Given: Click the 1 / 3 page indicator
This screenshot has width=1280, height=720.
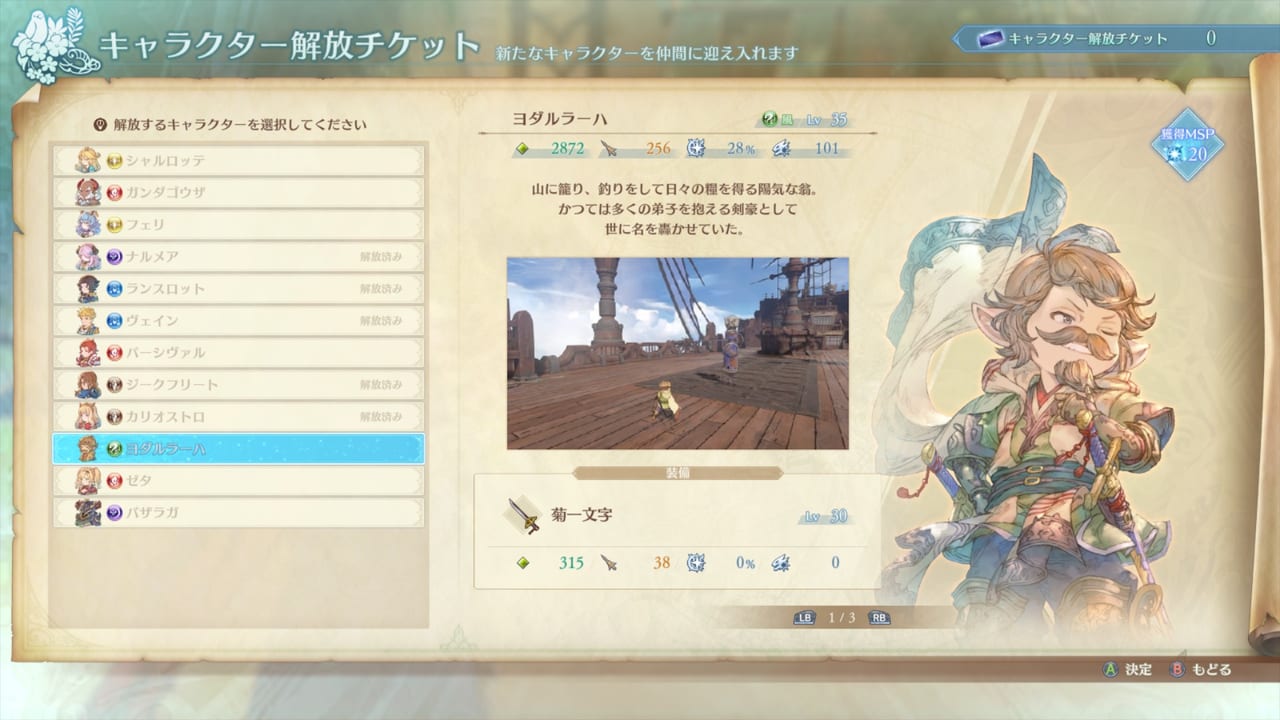Looking at the screenshot, I should pyautogui.click(x=841, y=618).
